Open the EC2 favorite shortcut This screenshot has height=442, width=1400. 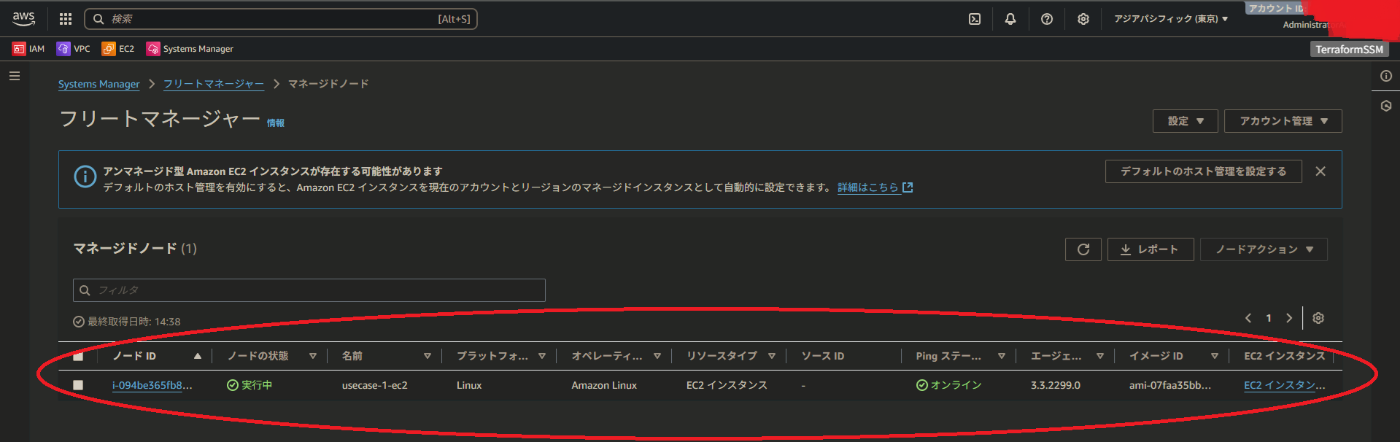[118, 48]
